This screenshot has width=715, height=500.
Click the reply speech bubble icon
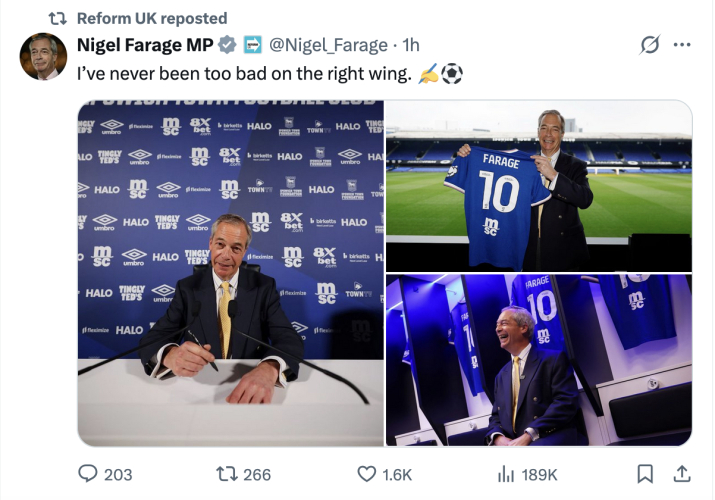[88, 474]
